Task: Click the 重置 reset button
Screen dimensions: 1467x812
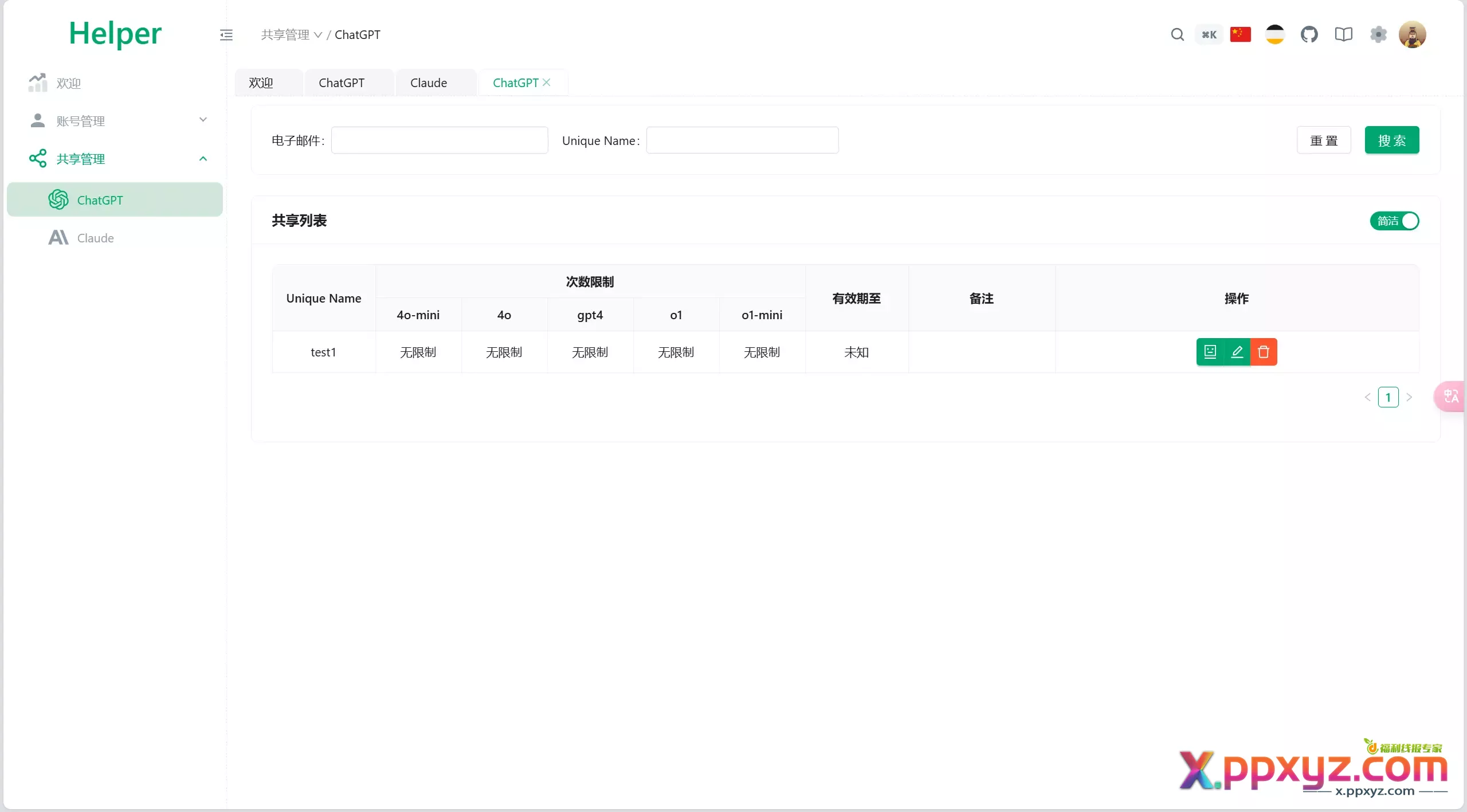Action: coord(1324,140)
